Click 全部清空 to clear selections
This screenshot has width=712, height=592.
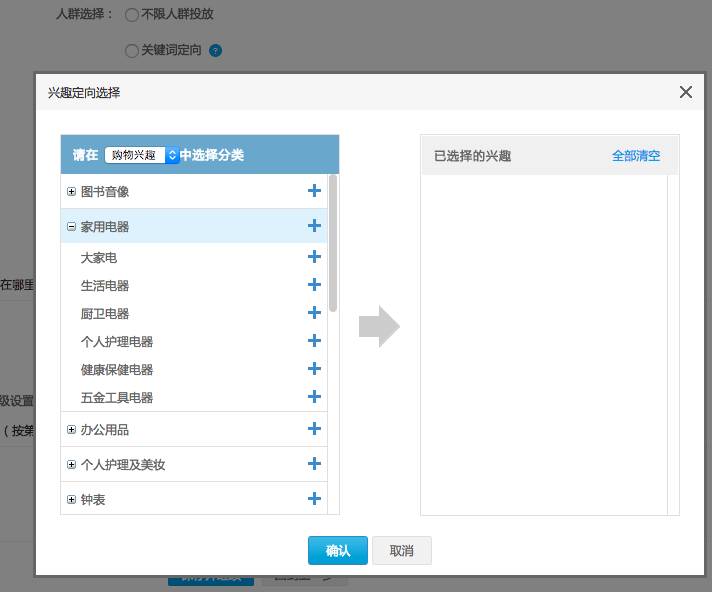click(636, 156)
